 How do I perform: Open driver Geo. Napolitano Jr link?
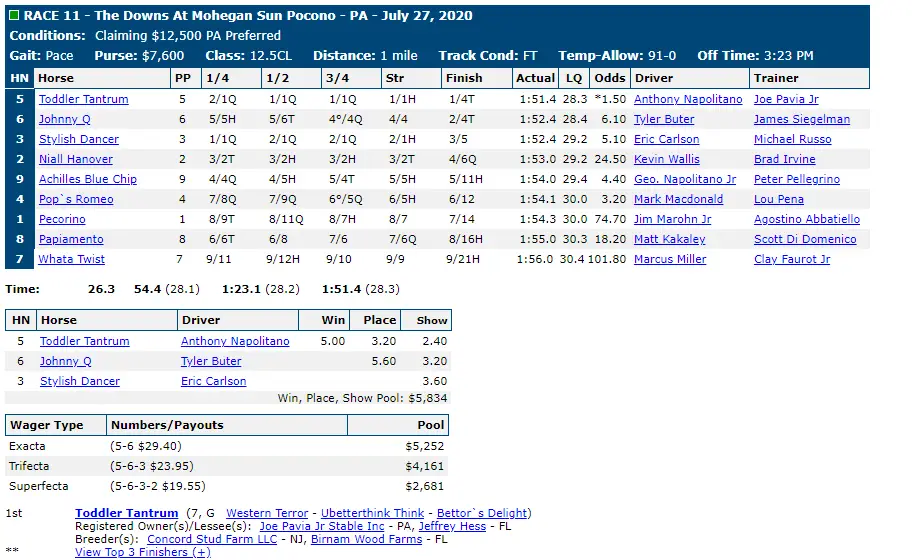tap(685, 179)
